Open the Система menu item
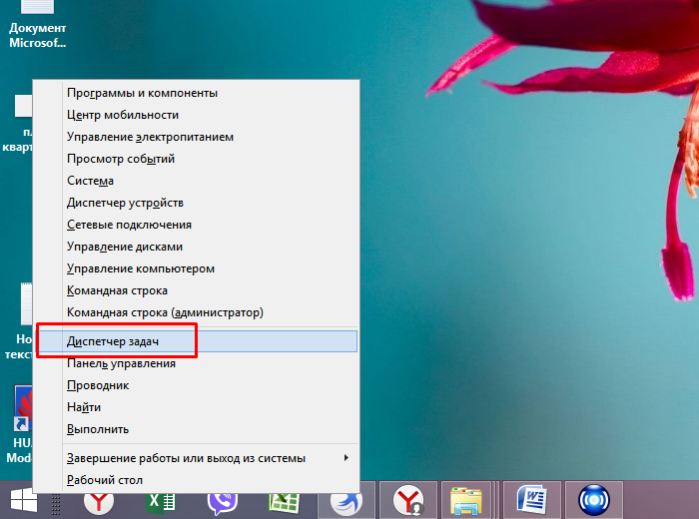 tap(196, 181)
